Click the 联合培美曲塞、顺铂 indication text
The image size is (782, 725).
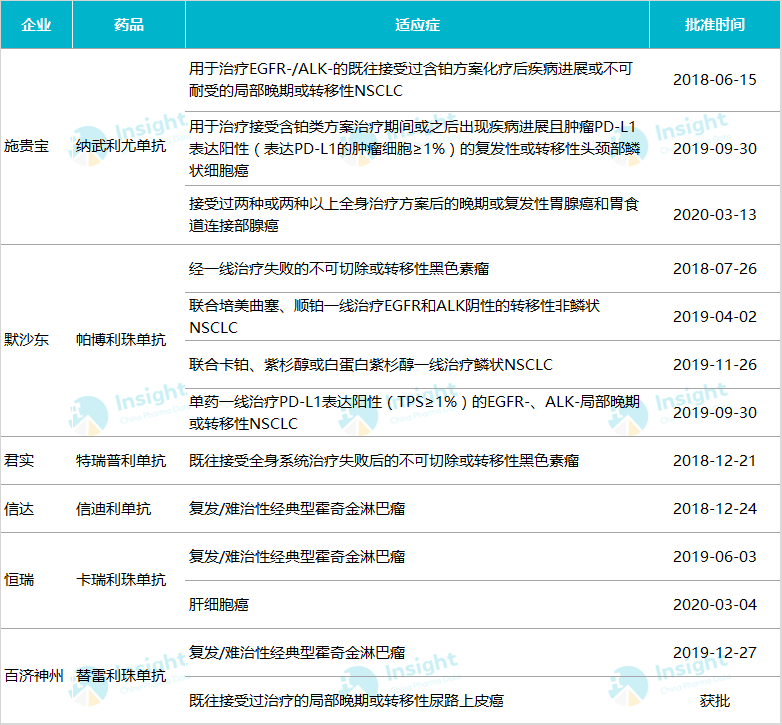[x=394, y=317]
